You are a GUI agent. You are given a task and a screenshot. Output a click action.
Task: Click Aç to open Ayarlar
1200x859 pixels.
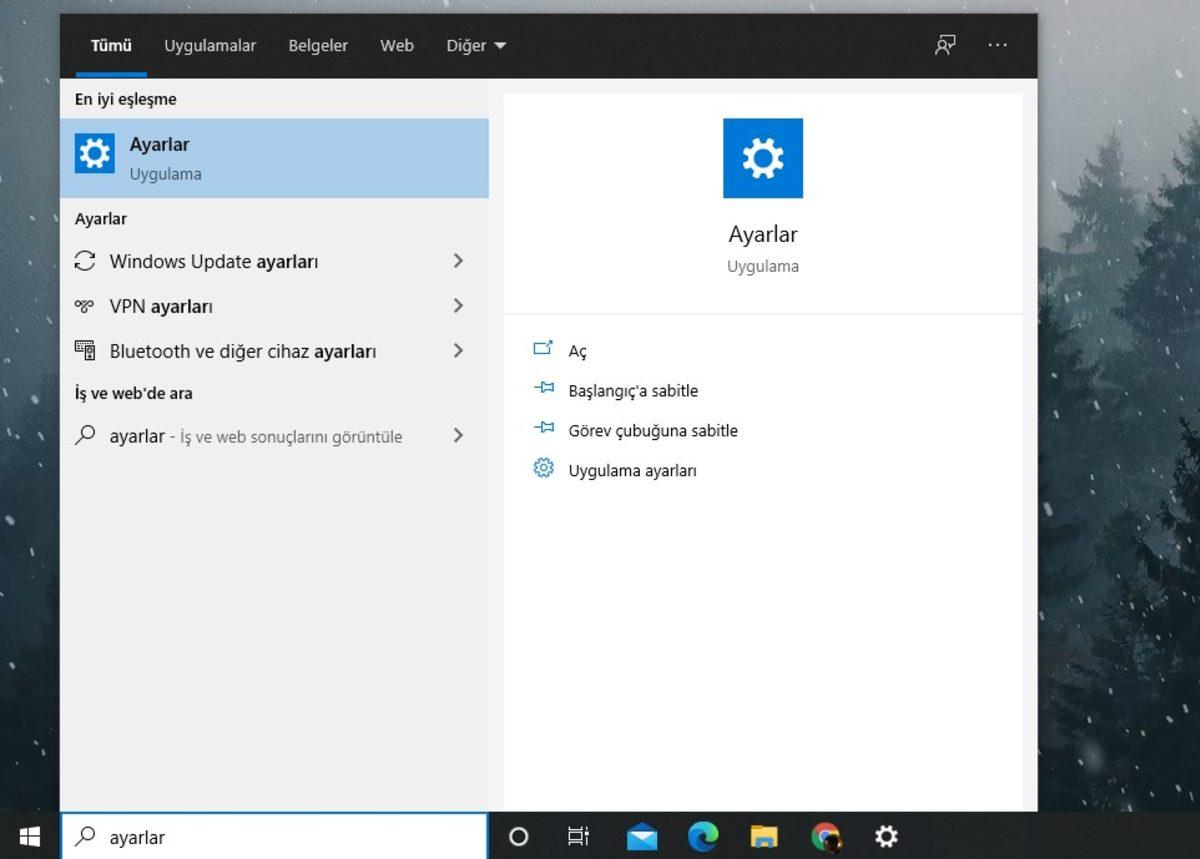pyautogui.click(x=578, y=351)
